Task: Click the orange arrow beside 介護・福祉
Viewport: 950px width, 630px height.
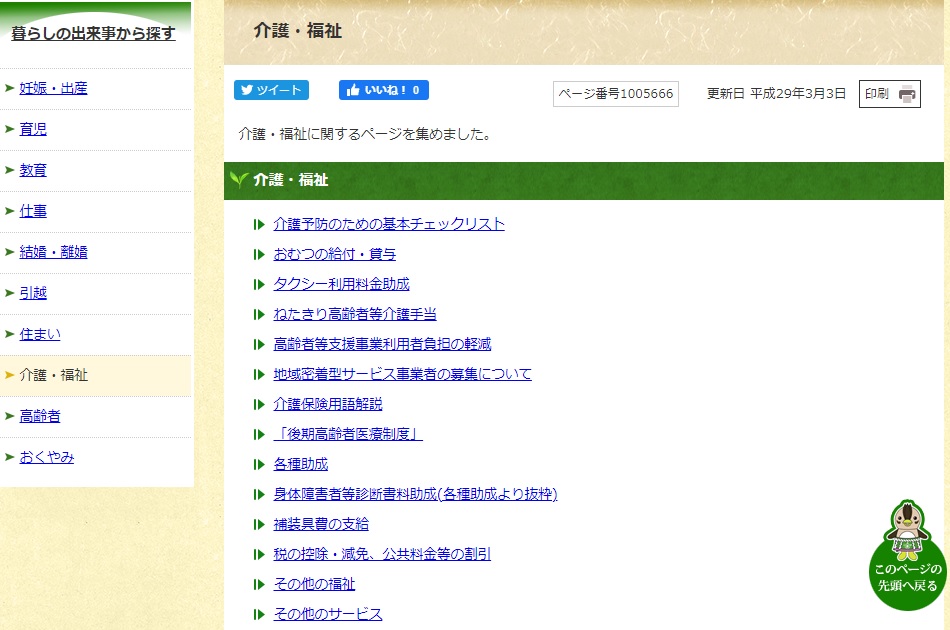Action: tap(10, 375)
